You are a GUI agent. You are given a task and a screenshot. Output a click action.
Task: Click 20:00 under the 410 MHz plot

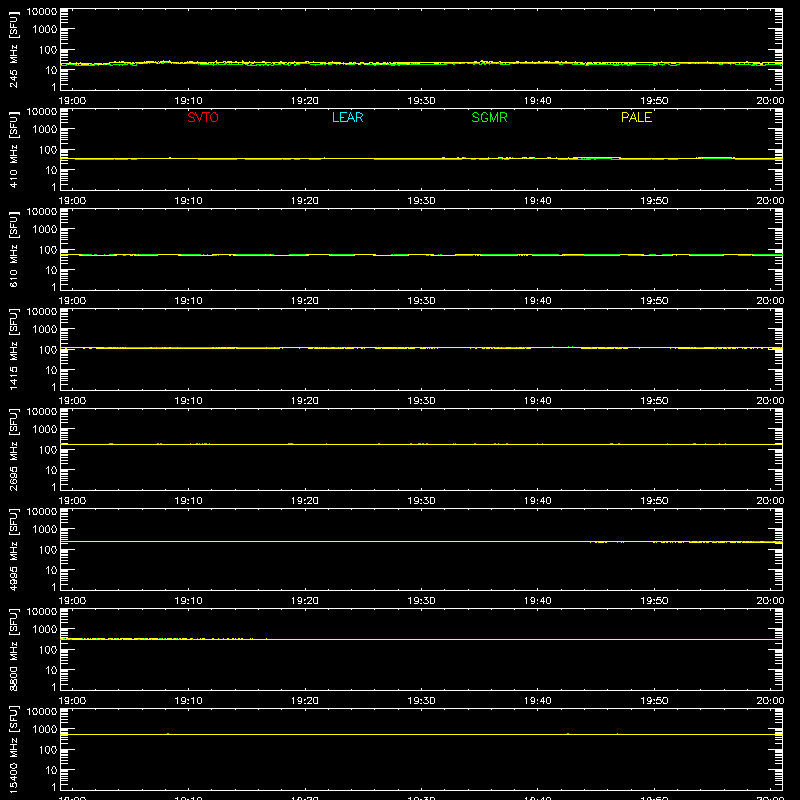[x=770, y=201]
